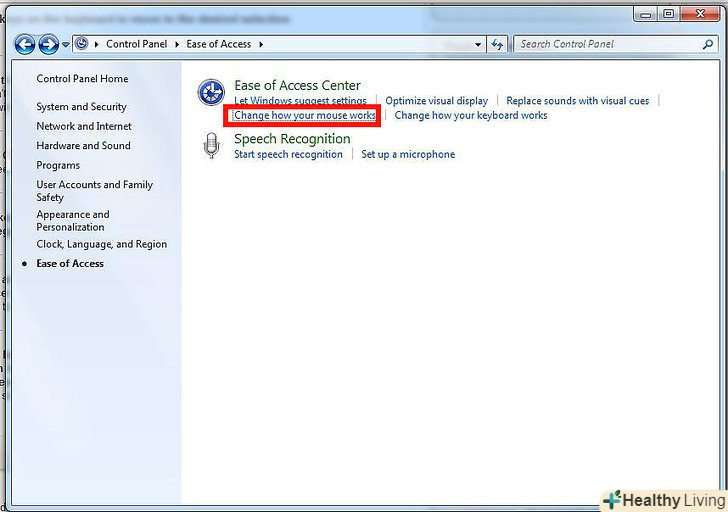Click the Refresh button
The width and height of the screenshot is (728, 512).
click(x=497, y=45)
